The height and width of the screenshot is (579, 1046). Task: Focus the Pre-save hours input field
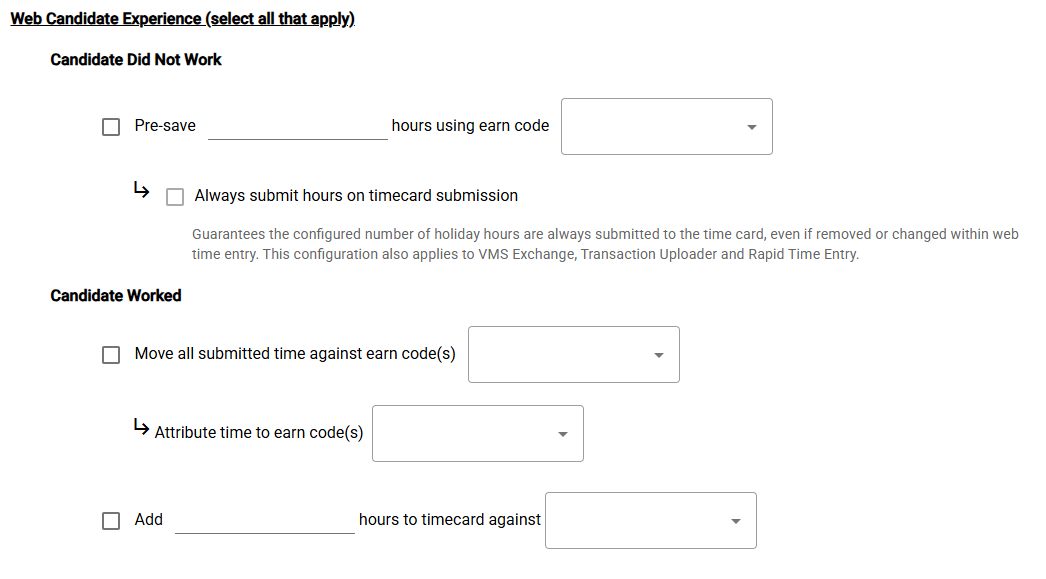coord(297,127)
